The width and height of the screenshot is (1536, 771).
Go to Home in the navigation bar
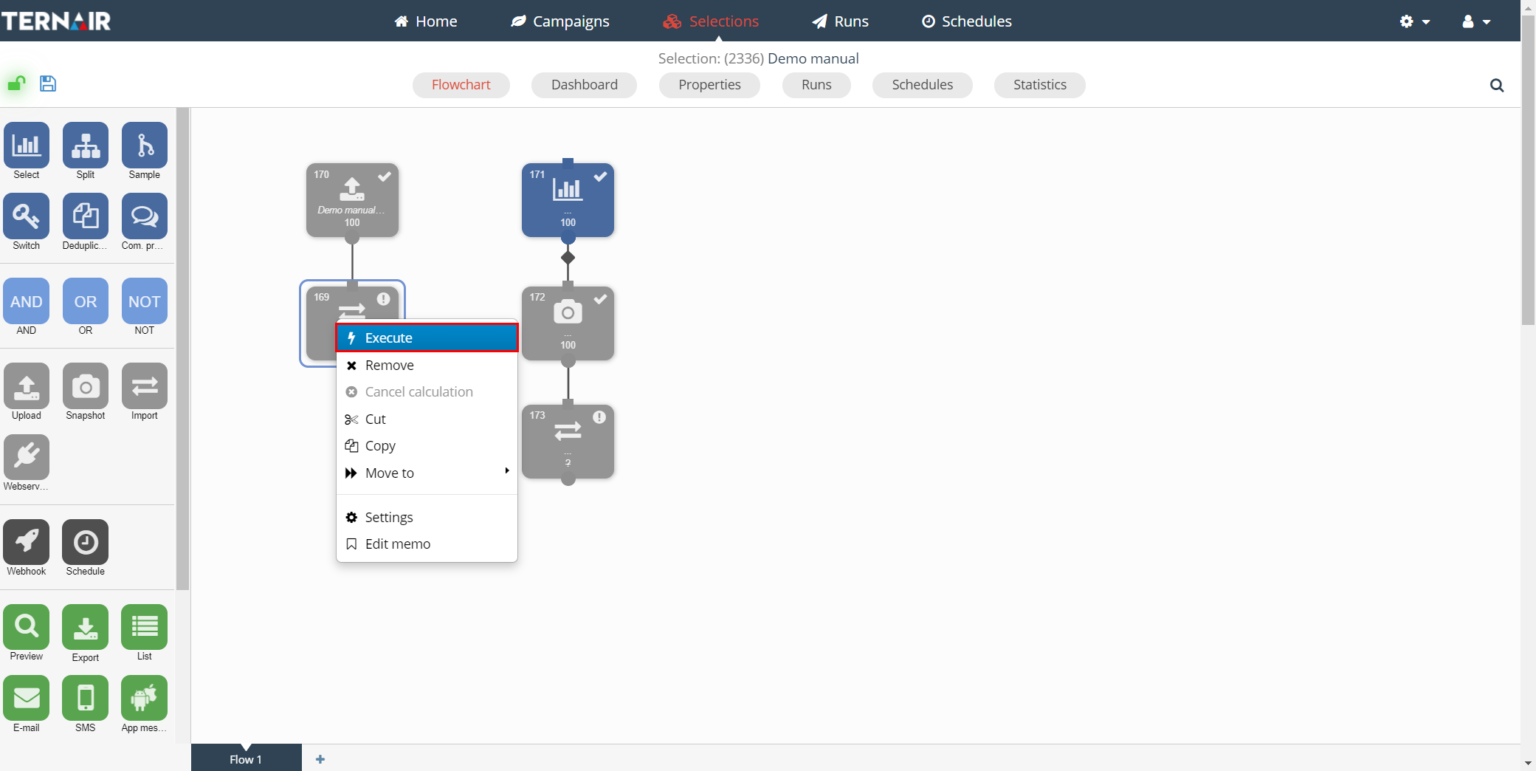point(426,21)
